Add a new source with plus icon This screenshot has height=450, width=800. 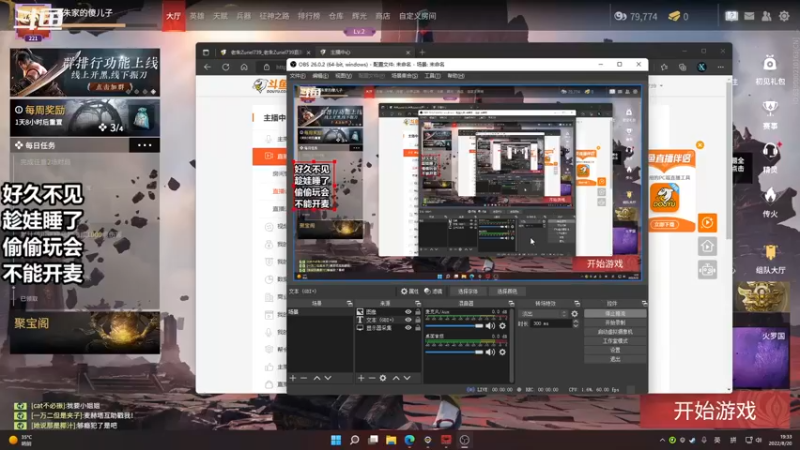(361, 378)
